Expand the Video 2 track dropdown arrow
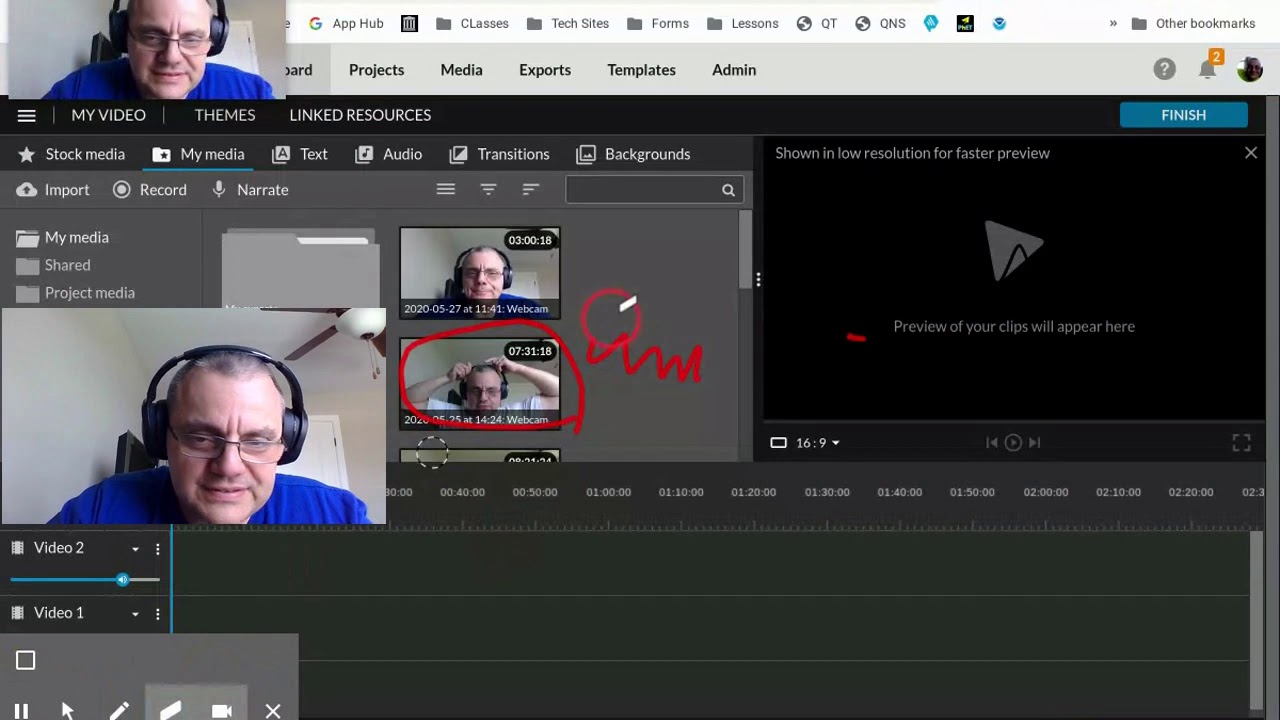 pyautogui.click(x=135, y=549)
